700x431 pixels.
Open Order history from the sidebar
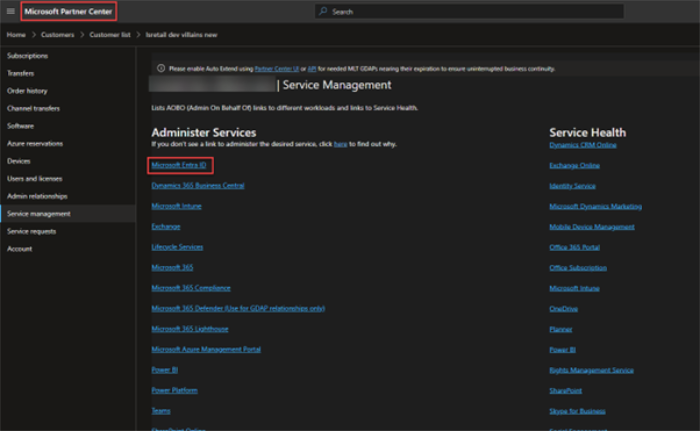(26, 91)
